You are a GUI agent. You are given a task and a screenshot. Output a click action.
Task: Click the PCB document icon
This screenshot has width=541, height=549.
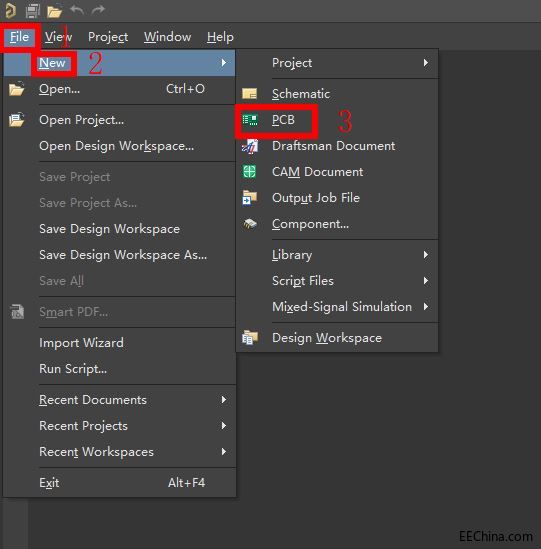coord(250,120)
